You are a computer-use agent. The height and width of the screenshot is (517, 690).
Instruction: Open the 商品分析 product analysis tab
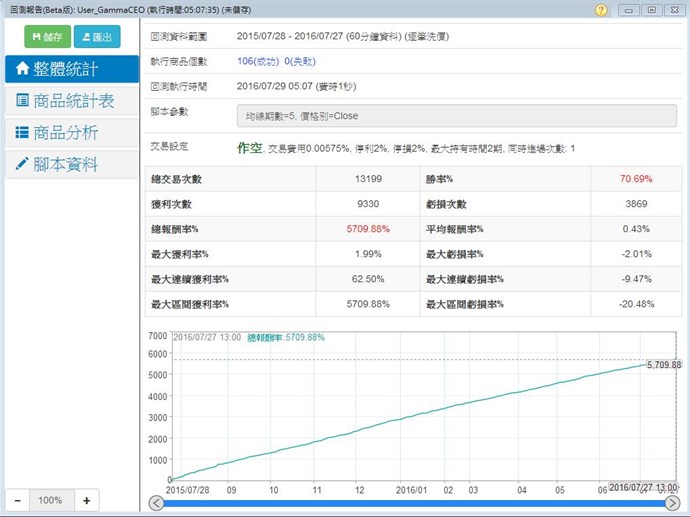tap(71, 132)
